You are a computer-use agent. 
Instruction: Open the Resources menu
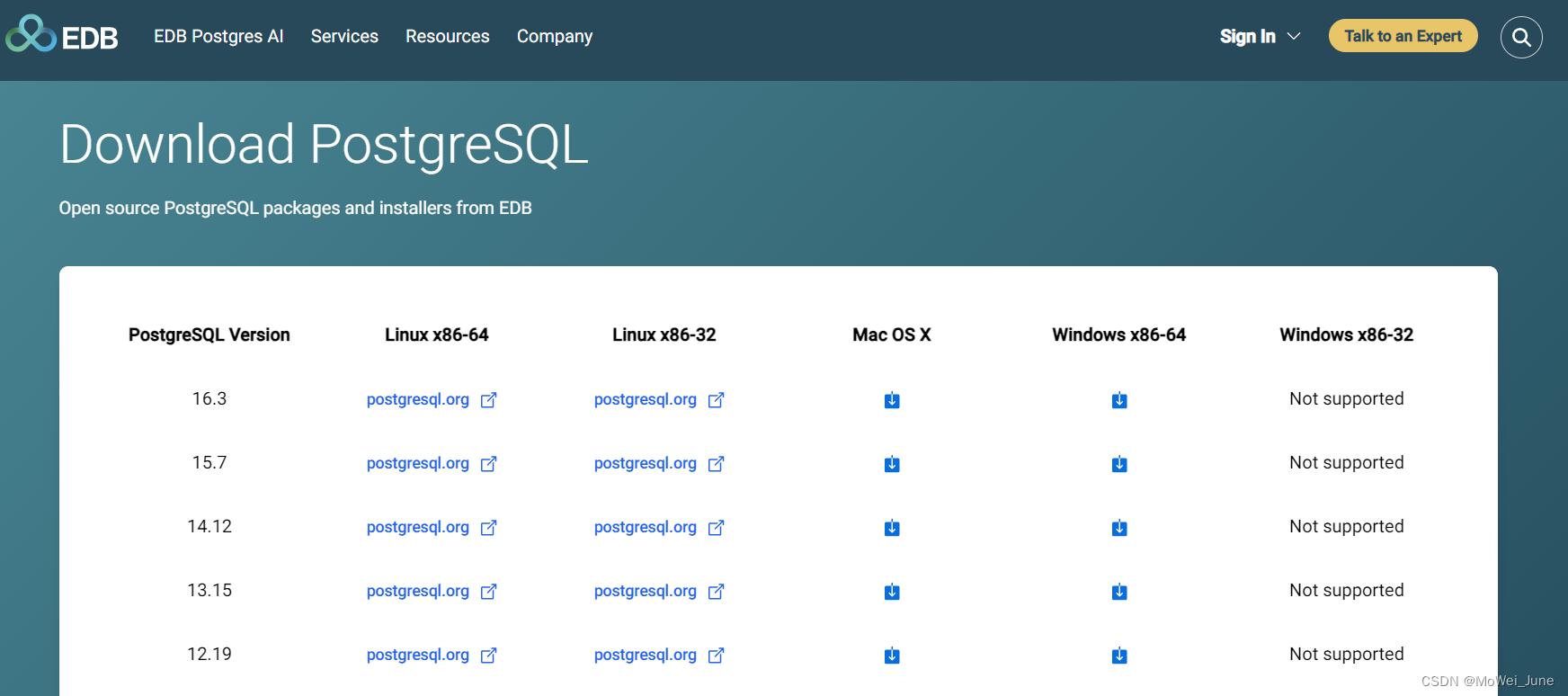tap(448, 36)
